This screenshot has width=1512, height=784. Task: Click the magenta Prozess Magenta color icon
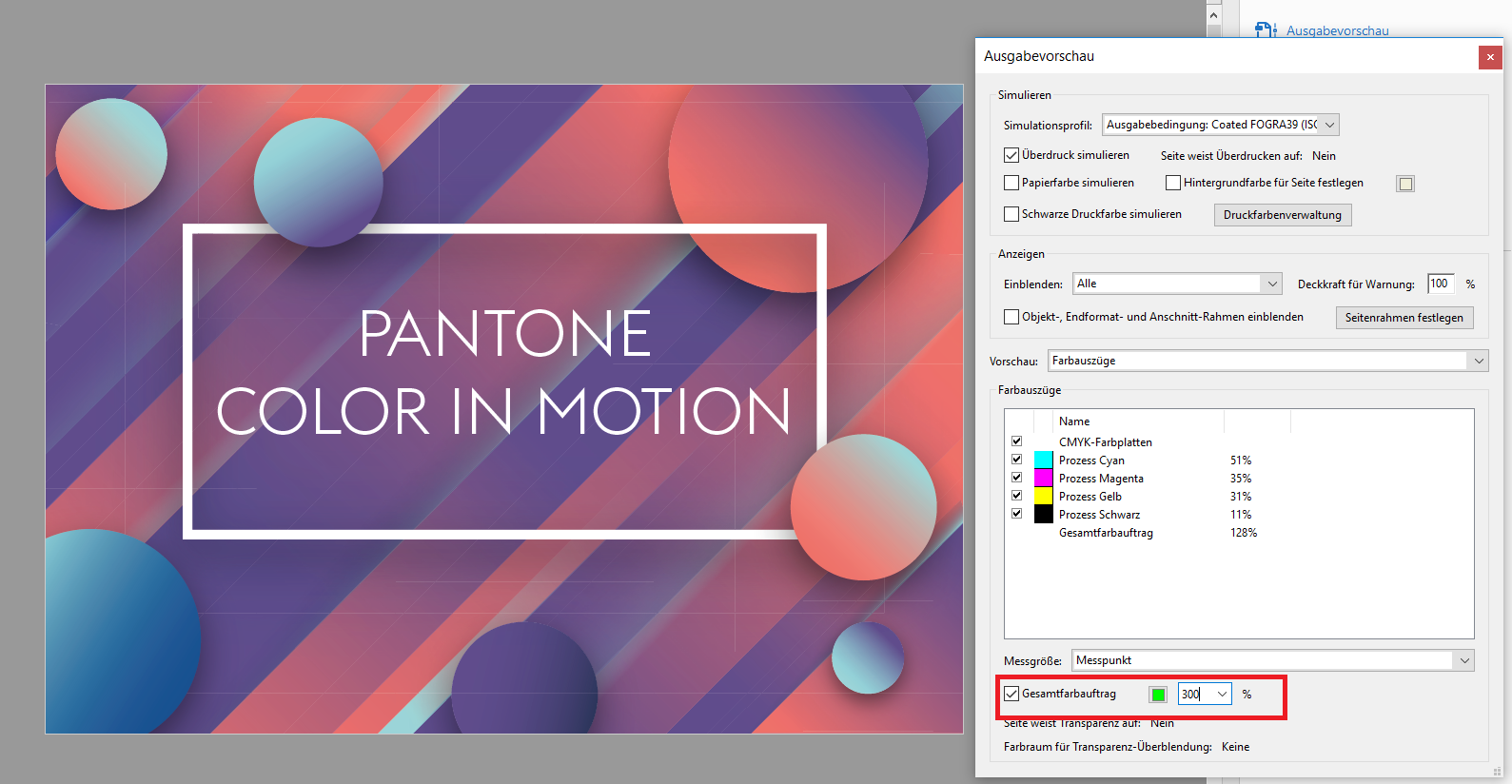point(1043,479)
